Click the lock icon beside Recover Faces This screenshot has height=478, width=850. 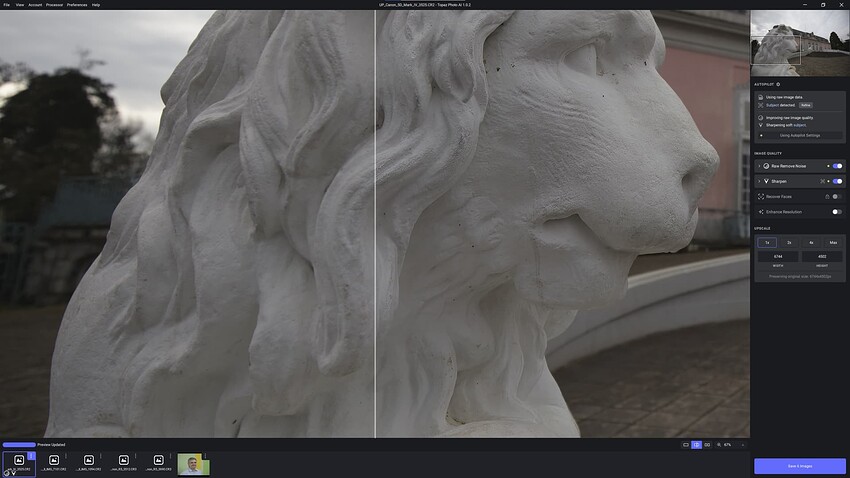[x=827, y=196]
